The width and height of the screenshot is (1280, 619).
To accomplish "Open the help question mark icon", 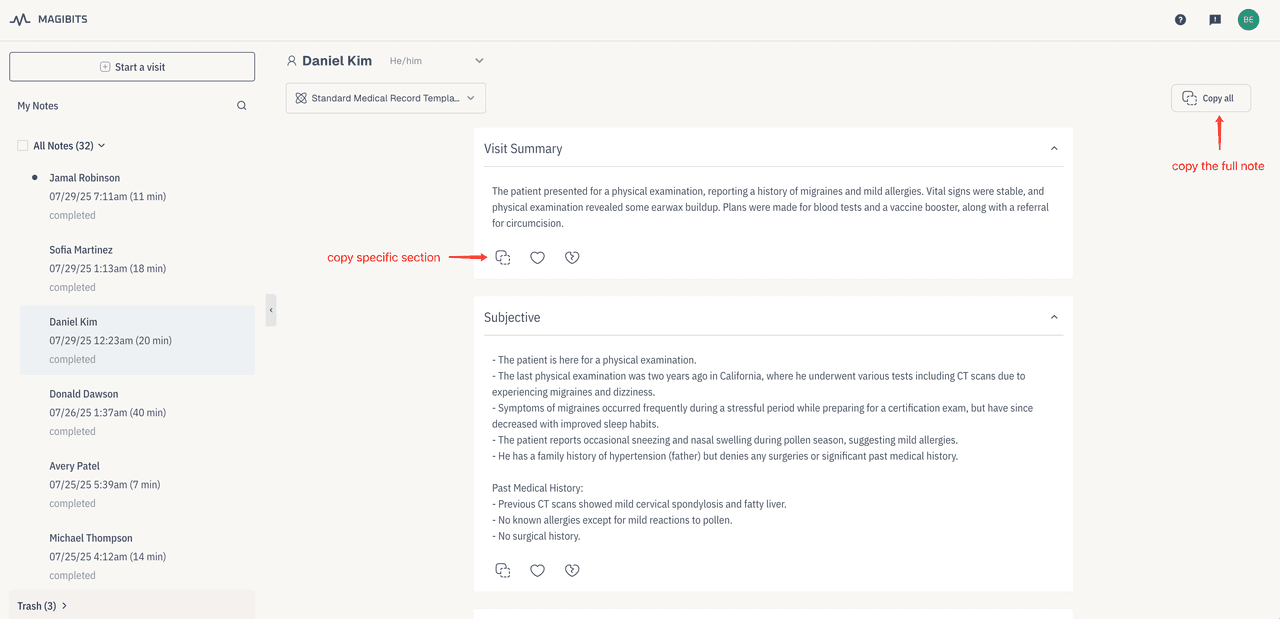I will click(1180, 20).
